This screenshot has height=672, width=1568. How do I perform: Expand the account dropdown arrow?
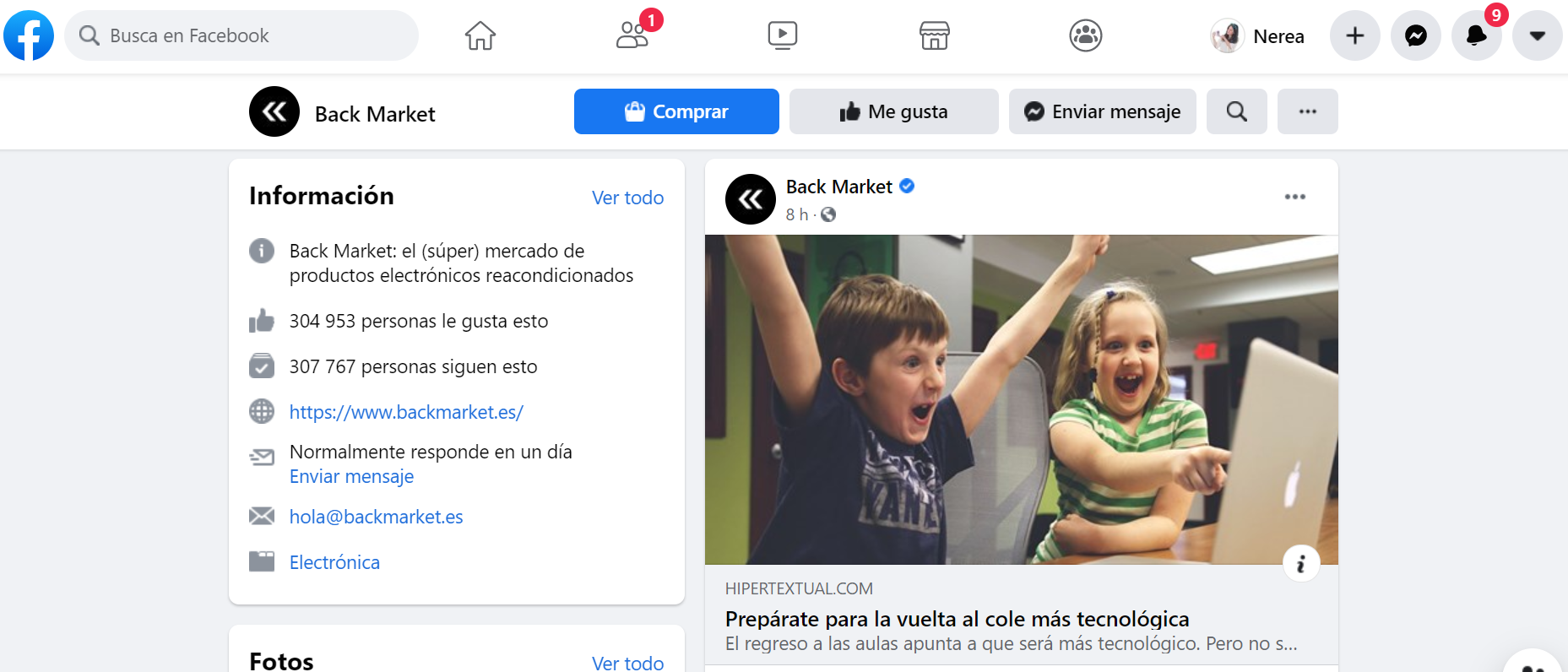(1538, 35)
